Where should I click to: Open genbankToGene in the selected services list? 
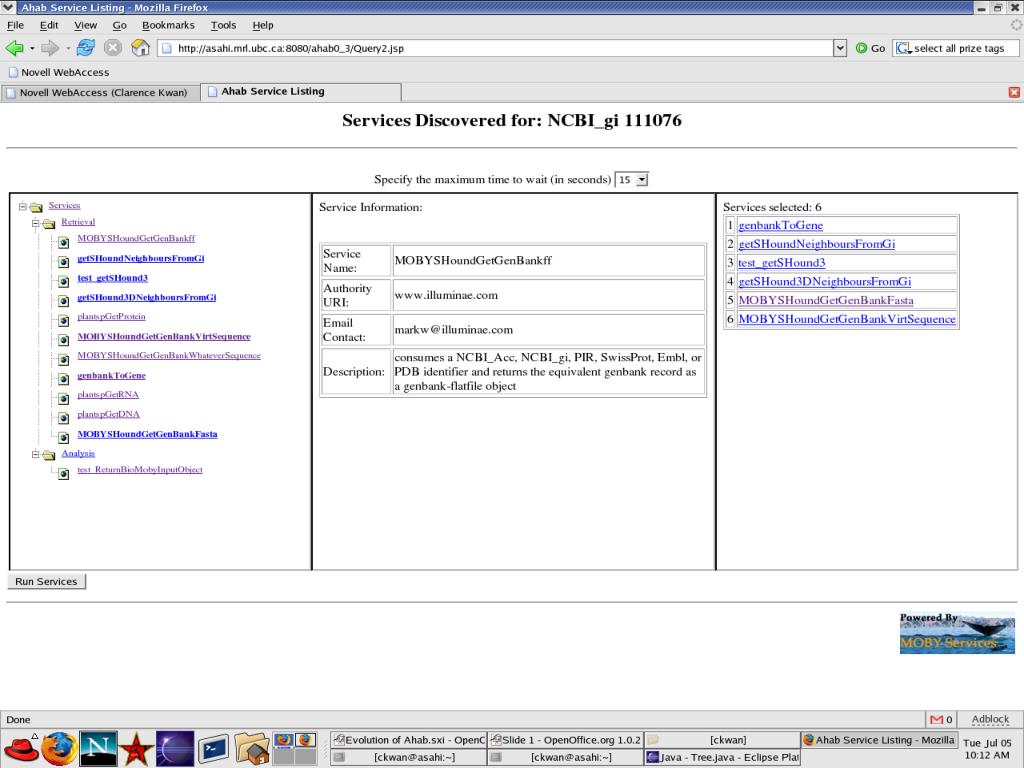780,225
